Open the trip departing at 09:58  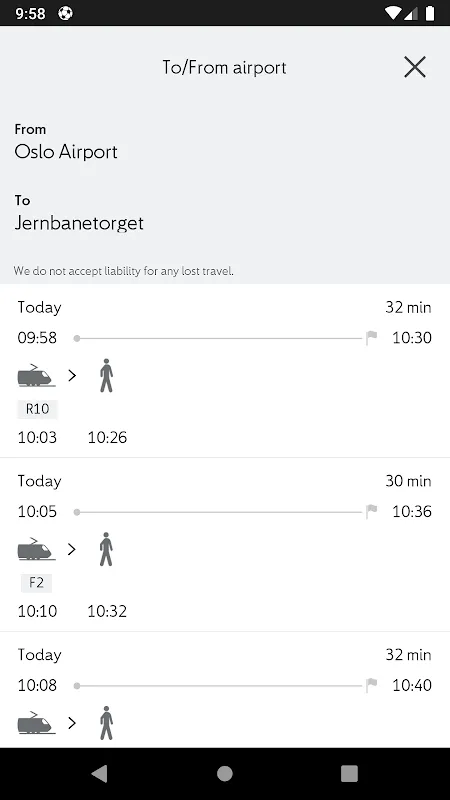coord(225,371)
